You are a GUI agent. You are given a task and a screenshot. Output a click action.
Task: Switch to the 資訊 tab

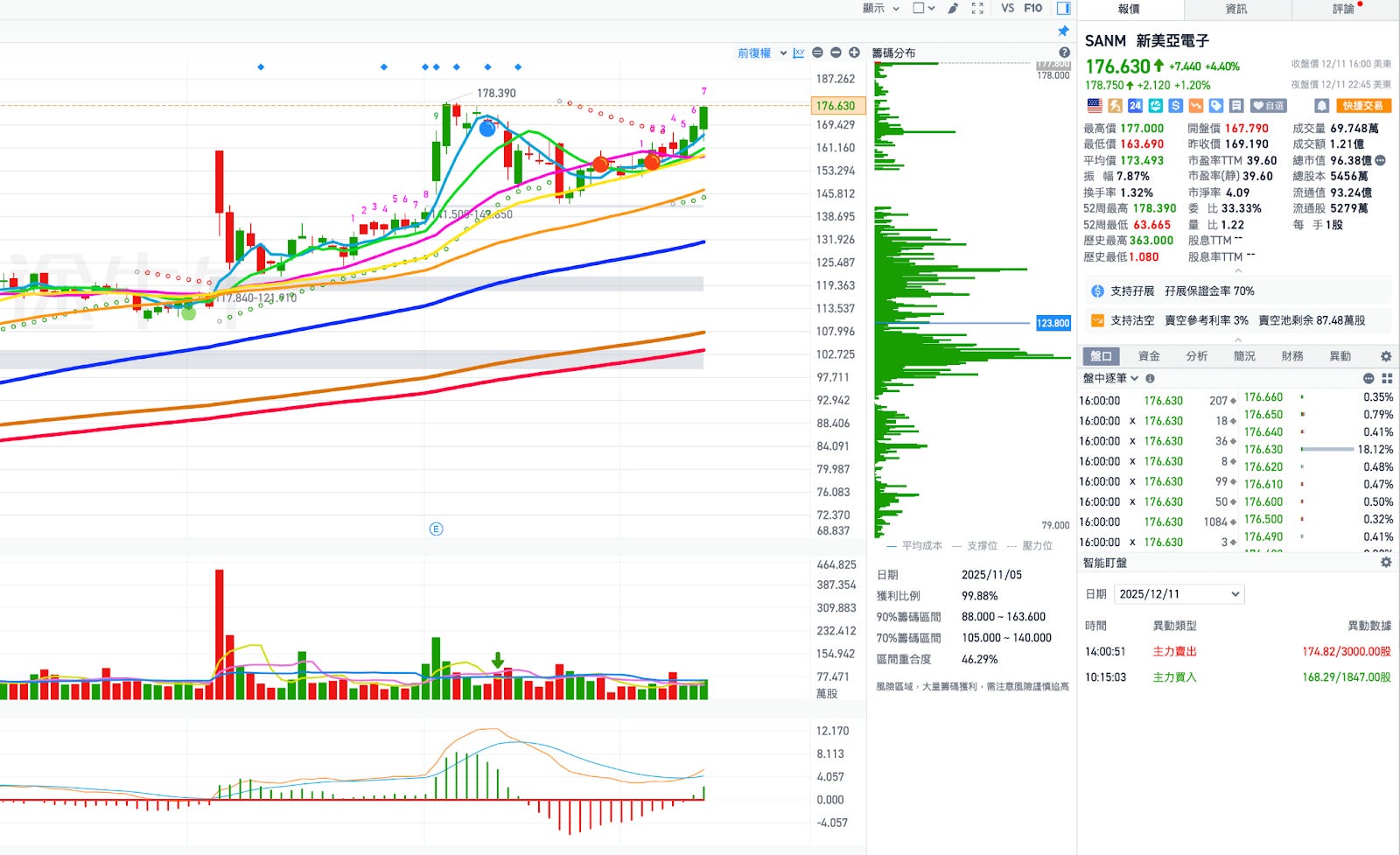[1236, 9]
